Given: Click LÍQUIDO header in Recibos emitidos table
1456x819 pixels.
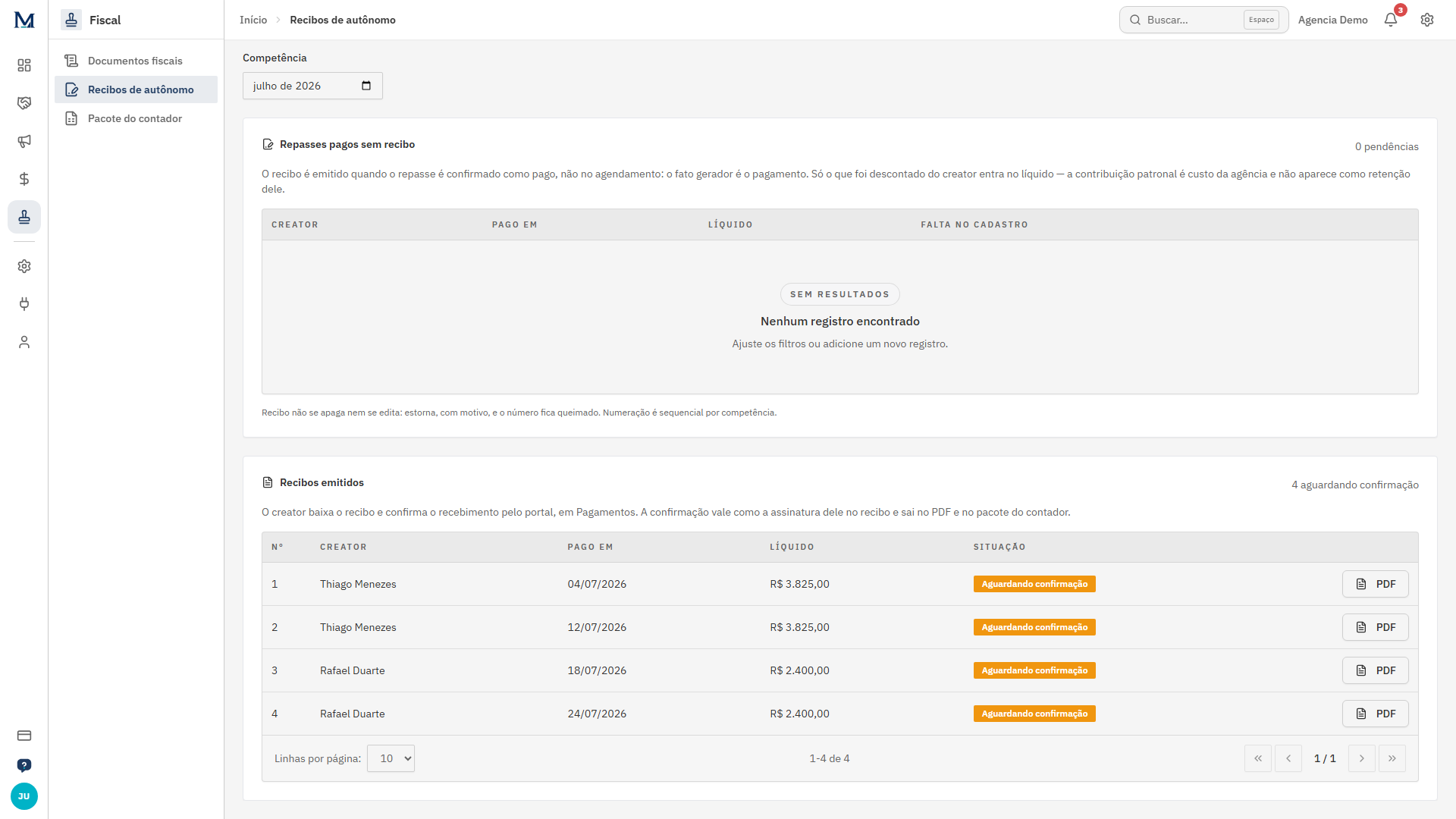Looking at the screenshot, I should click(x=792, y=547).
